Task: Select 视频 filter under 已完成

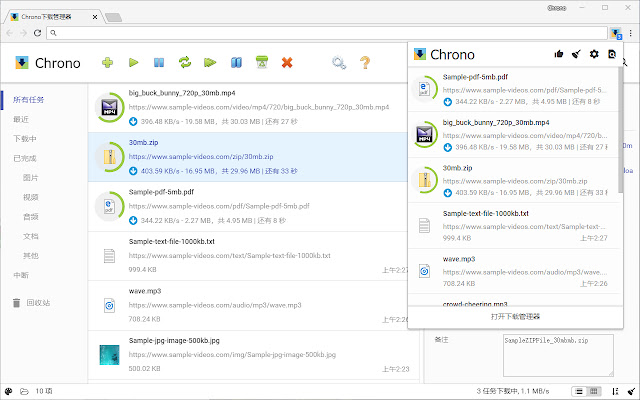Action: (31, 197)
